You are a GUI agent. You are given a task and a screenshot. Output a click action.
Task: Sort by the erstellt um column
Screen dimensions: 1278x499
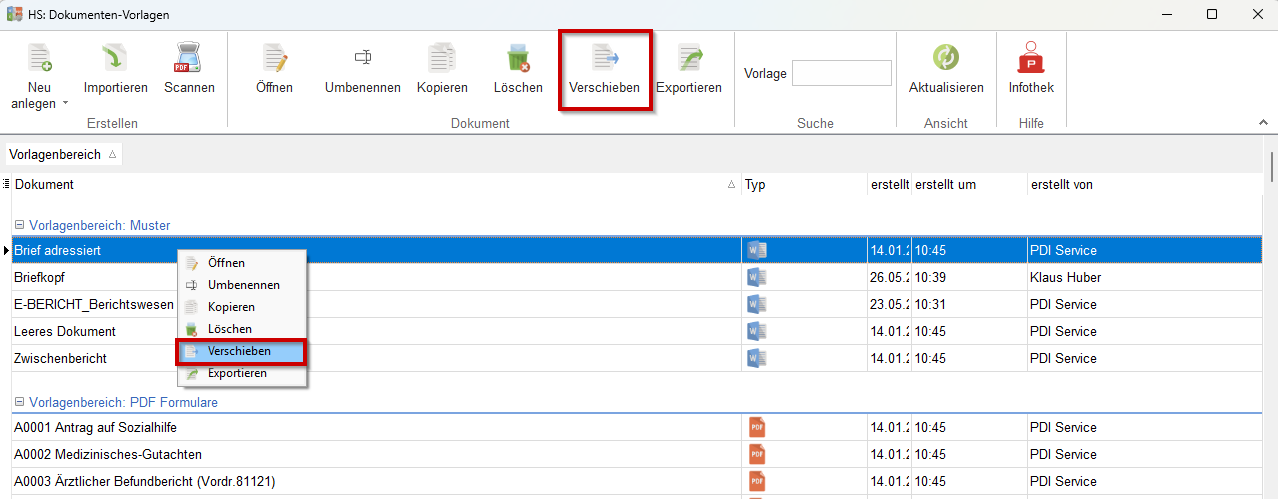point(969,185)
